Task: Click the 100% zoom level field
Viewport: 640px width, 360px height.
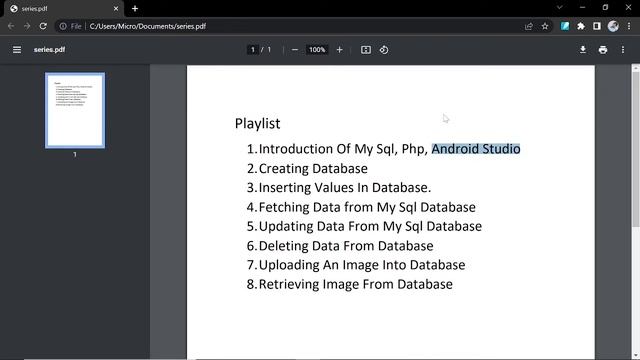Action: click(x=317, y=50)
